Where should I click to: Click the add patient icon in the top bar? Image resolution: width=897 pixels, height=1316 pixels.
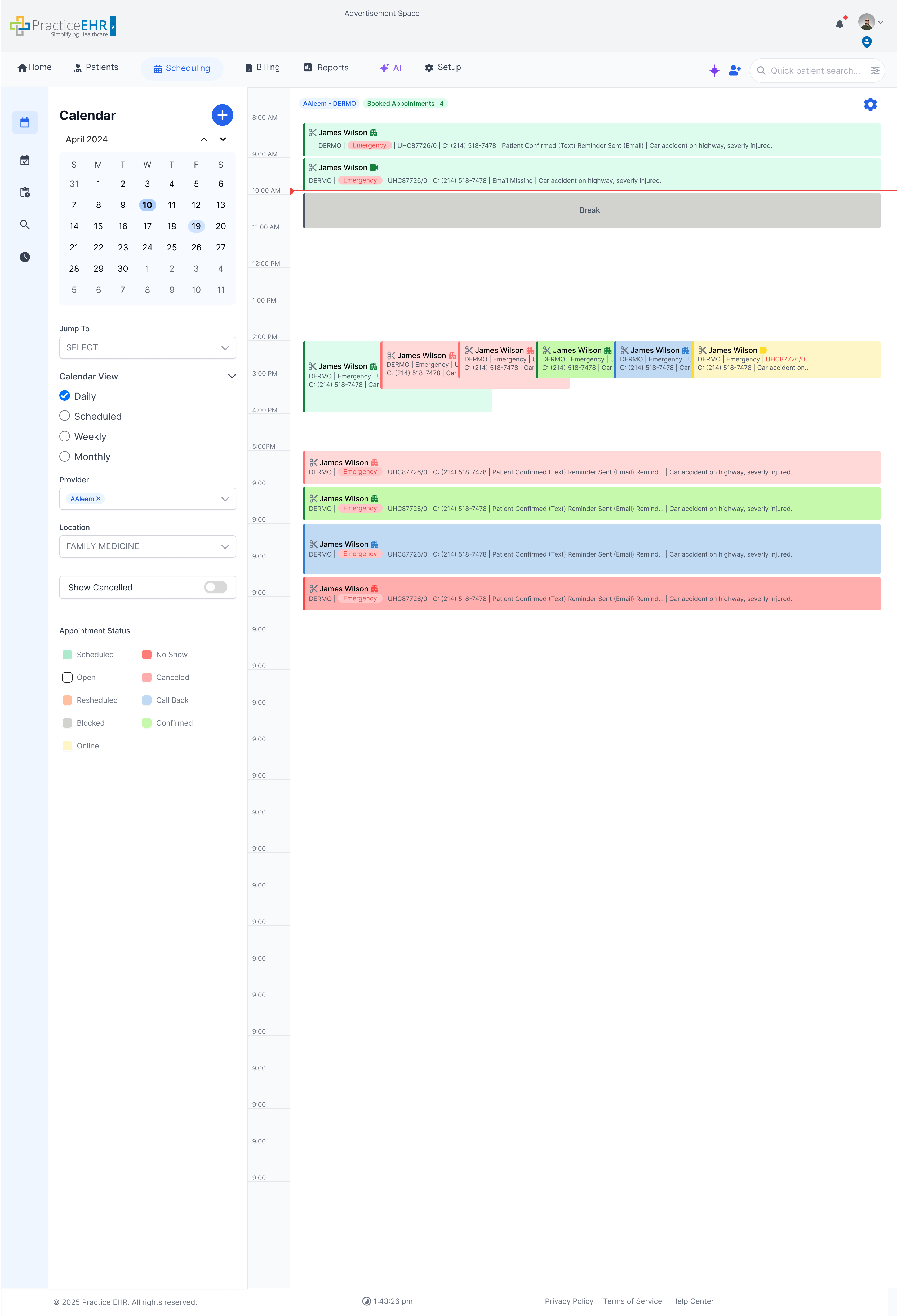[x=735, y=70]
